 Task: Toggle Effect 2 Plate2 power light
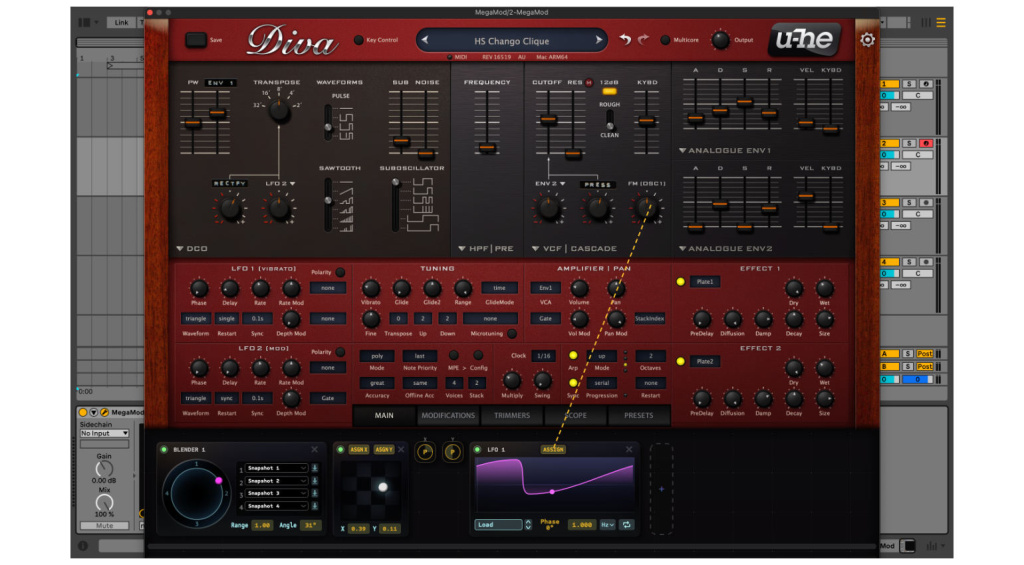(x=680, y=361)
